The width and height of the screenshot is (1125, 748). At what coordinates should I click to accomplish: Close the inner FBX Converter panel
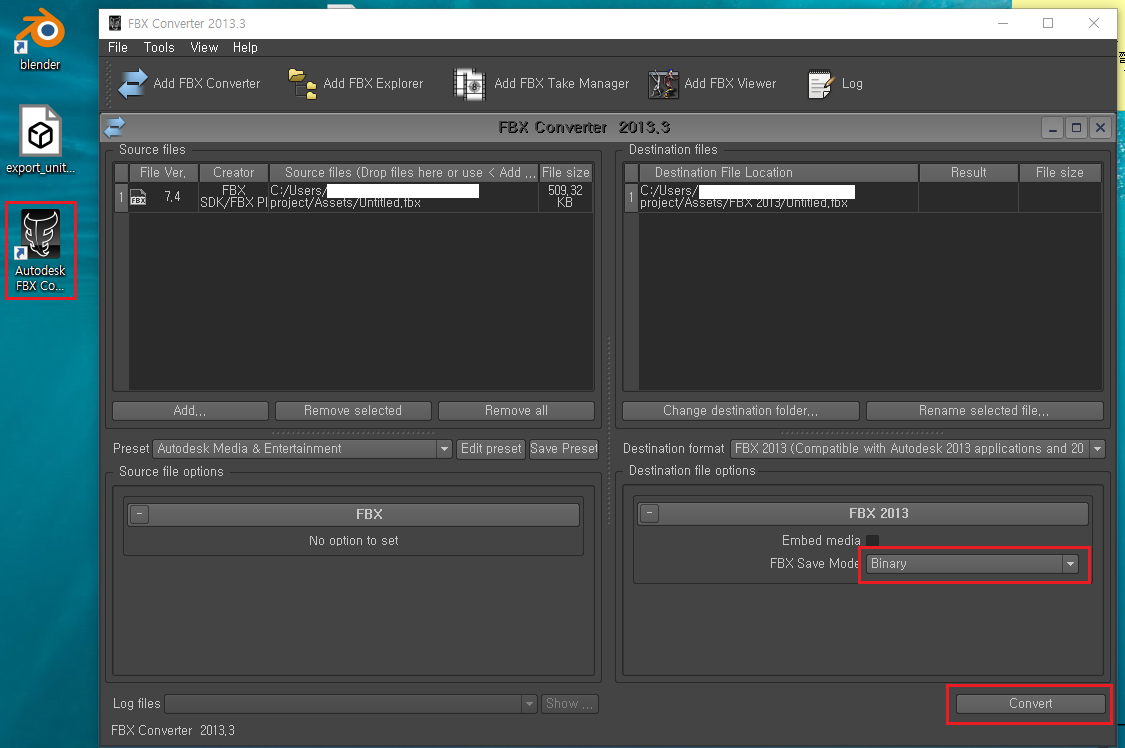1100,128
